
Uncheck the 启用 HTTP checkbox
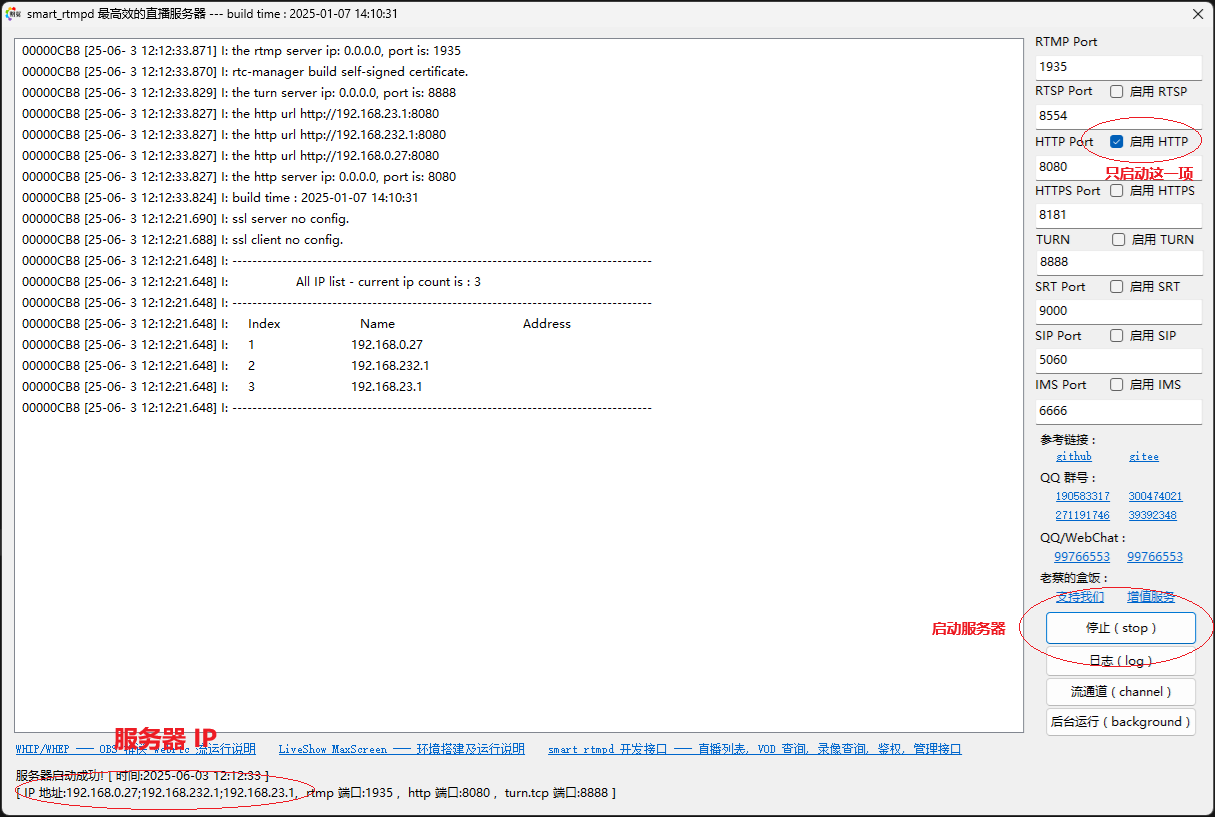click(1116, 142)
